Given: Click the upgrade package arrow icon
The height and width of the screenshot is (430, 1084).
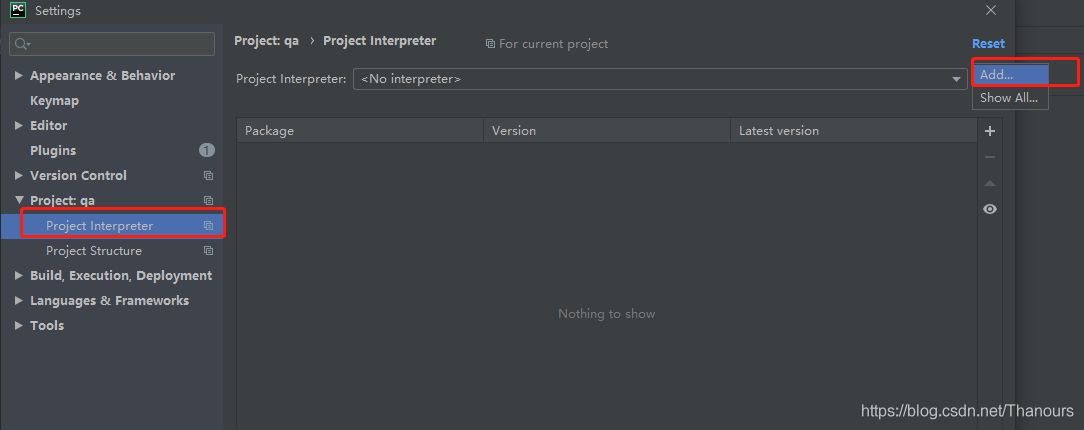Looking at the screenshot, I should (x=990, y=183).
